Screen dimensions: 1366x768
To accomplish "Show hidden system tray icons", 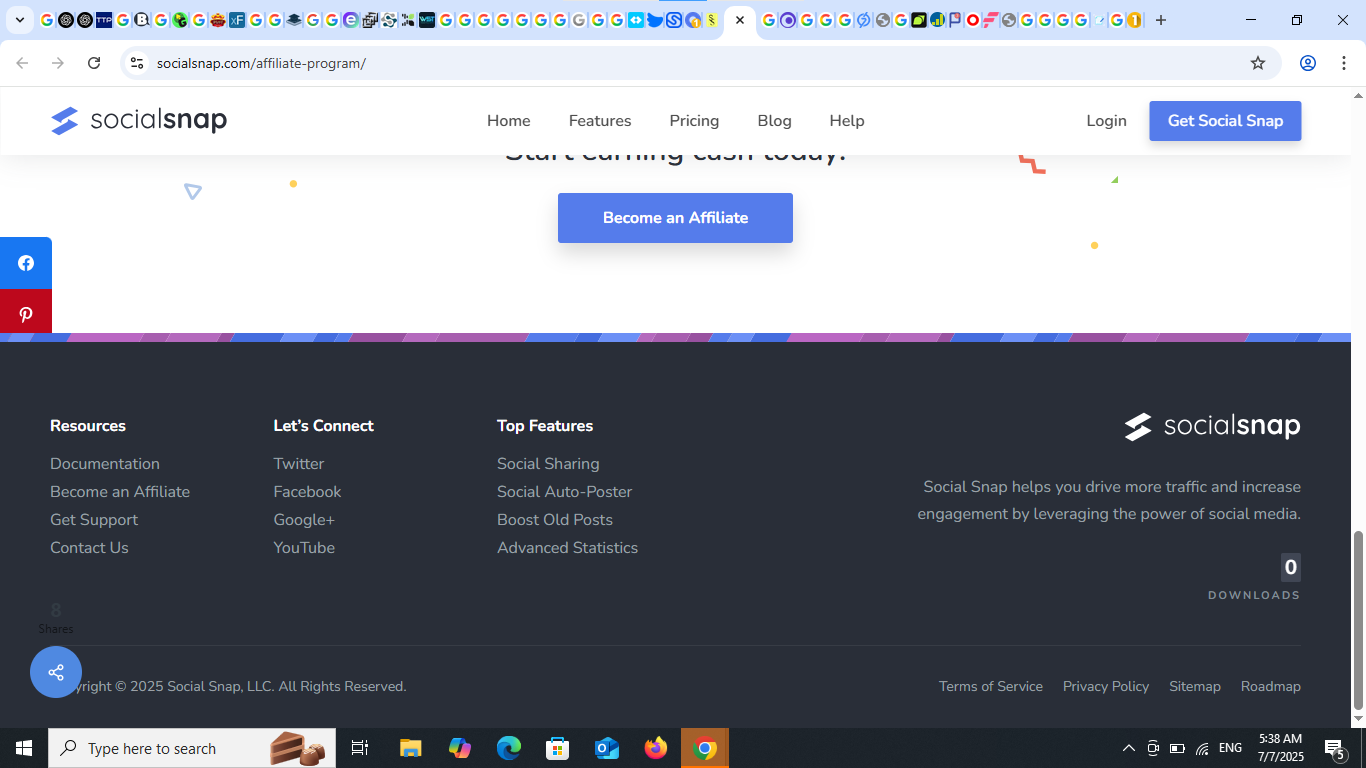I will pyautogui.click(x=1129, y=748).
